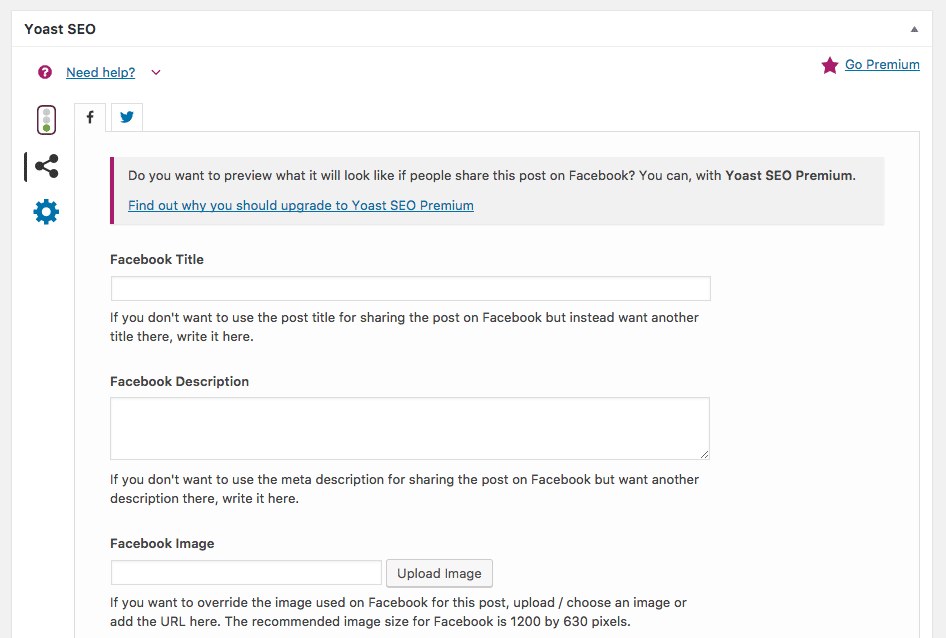The width and height of the screenshot is (946, 638).
Task: Collapse the Yoast SEO panel triangle
Action: [x=914, y=29]
